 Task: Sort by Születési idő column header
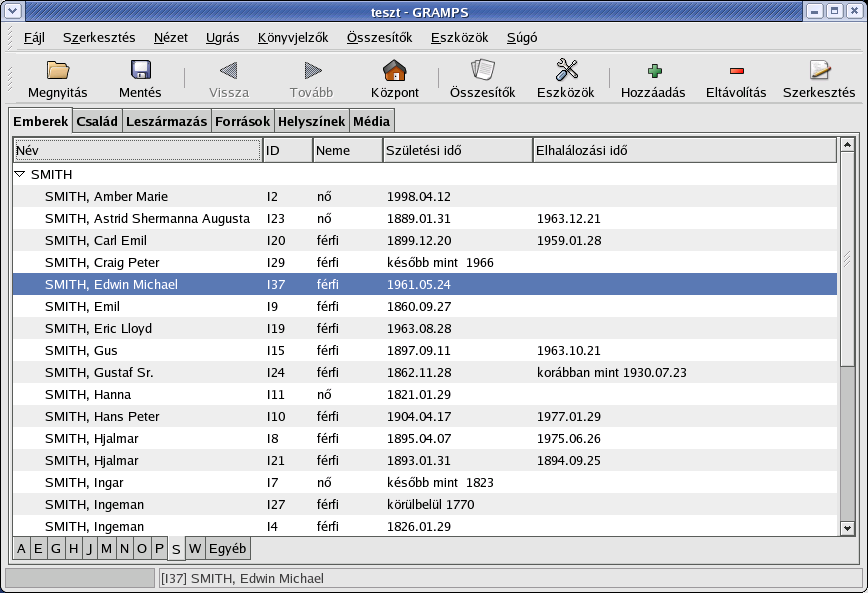[457, 150]
